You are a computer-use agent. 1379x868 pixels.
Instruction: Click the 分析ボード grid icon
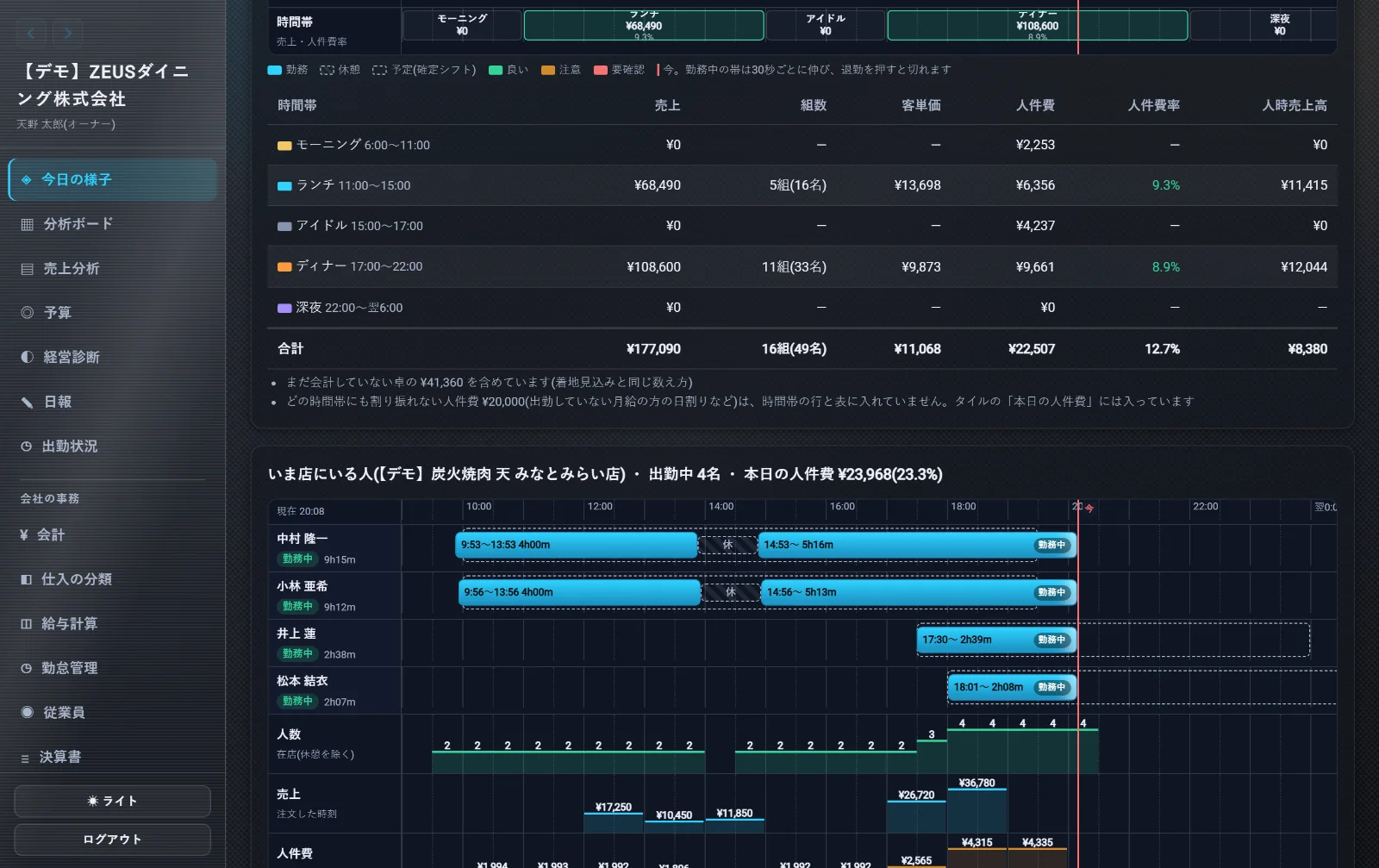(x=27, y=224)
